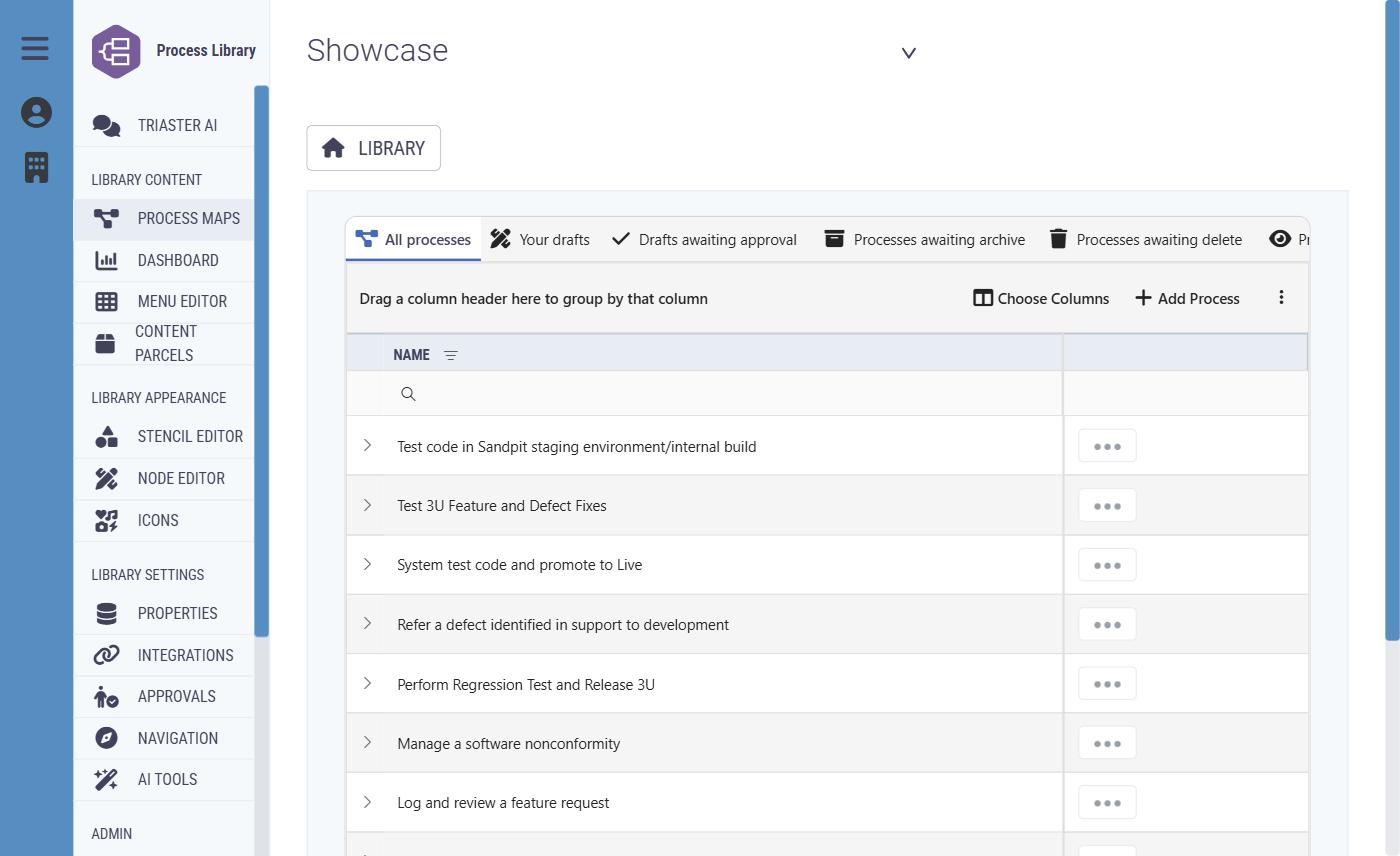Open Triaster AI chat
The image size is (1400, 856).
[x=164, y=125]
